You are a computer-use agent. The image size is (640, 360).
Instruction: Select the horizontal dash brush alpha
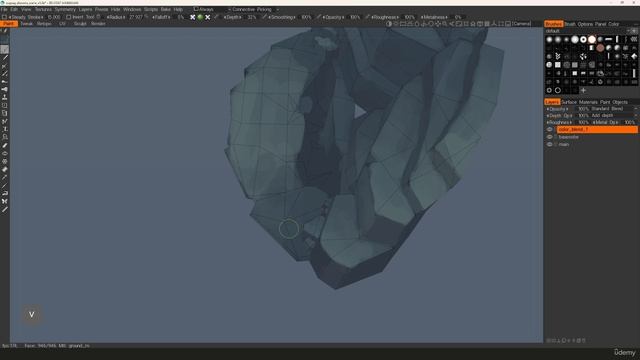pos(609,39)
